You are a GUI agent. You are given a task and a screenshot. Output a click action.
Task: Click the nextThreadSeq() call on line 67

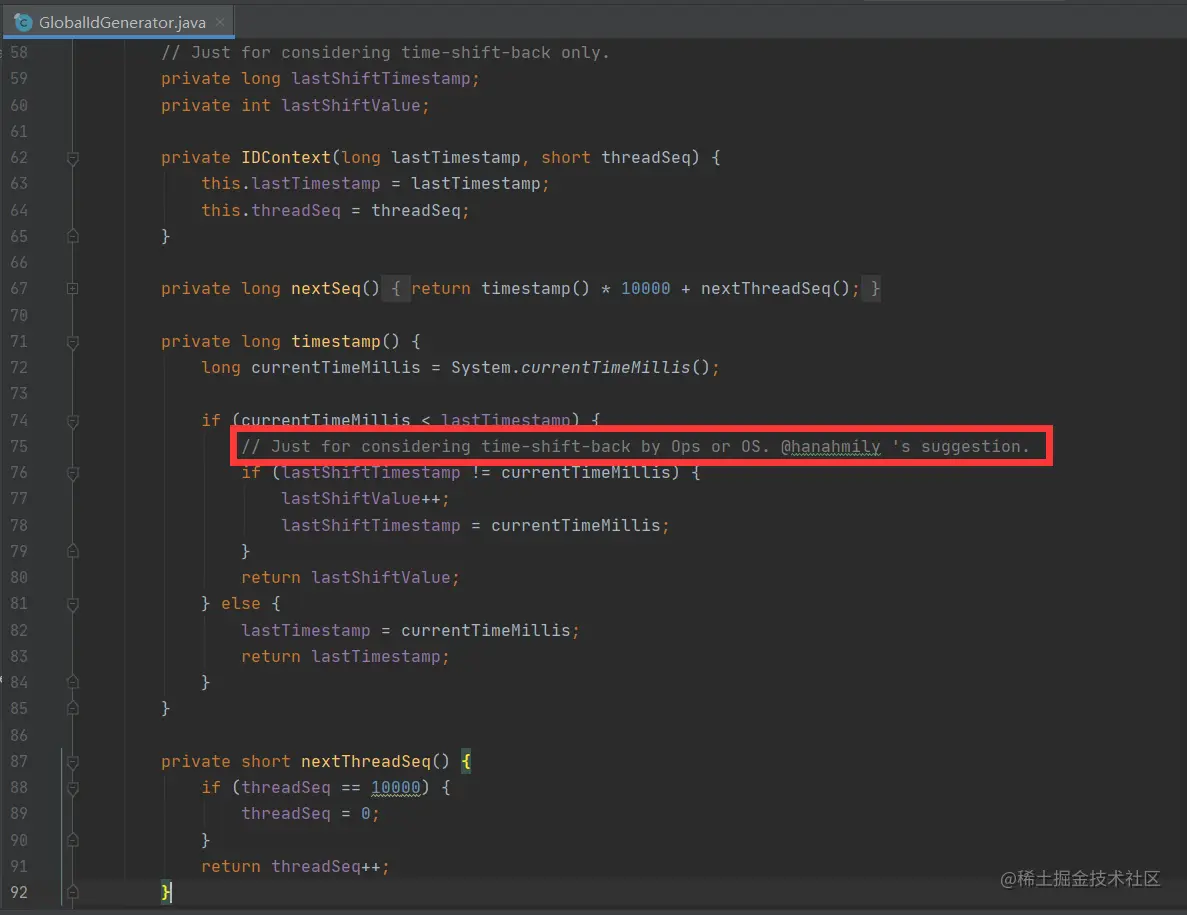pyautogui.click(x=775, y=288)
